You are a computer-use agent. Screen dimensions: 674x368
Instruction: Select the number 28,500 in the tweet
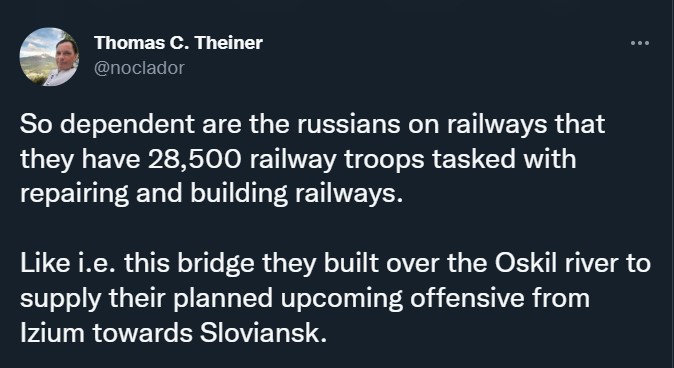click(x=195, y=159)
